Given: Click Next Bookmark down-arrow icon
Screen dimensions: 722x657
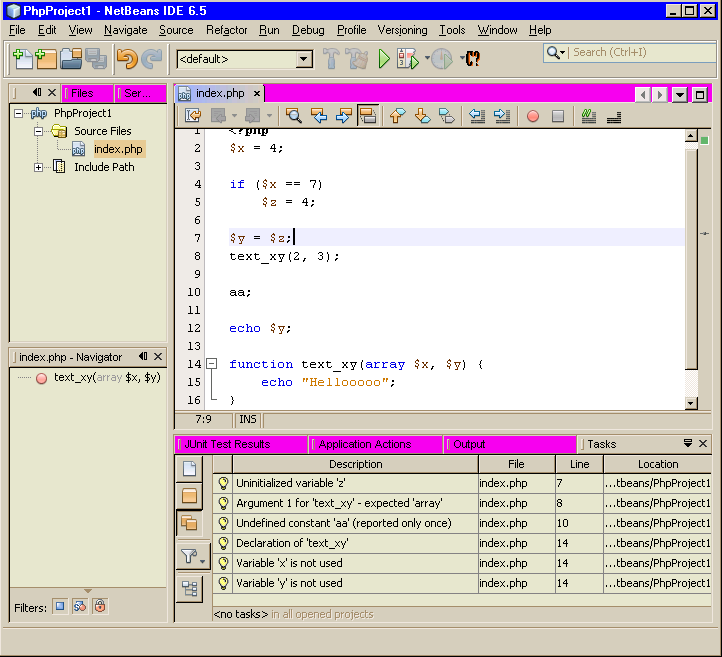Looking at the screenshot, I should coord(422,116).
